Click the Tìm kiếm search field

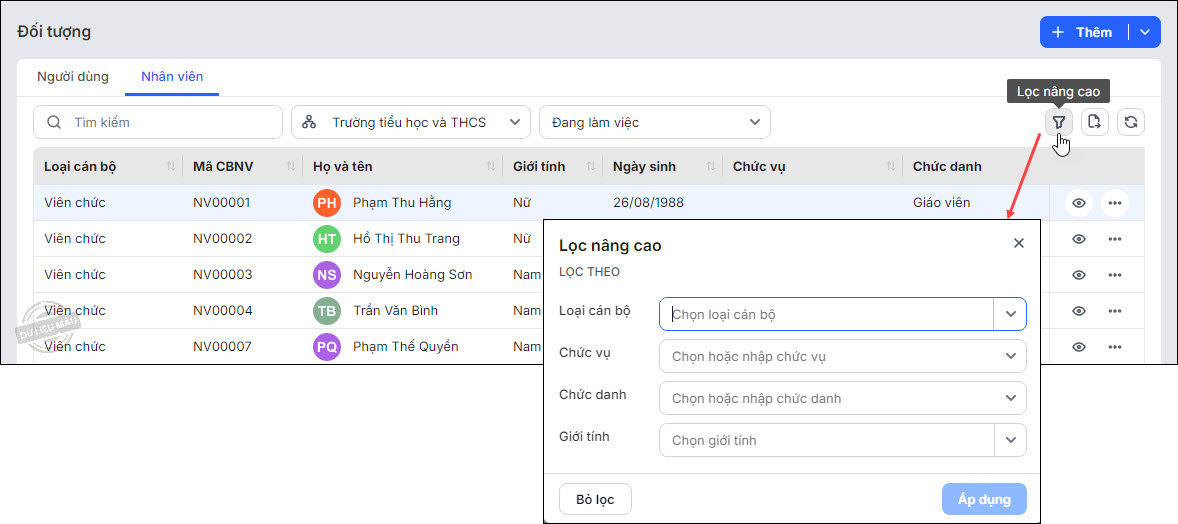click(x=160, y=122)
